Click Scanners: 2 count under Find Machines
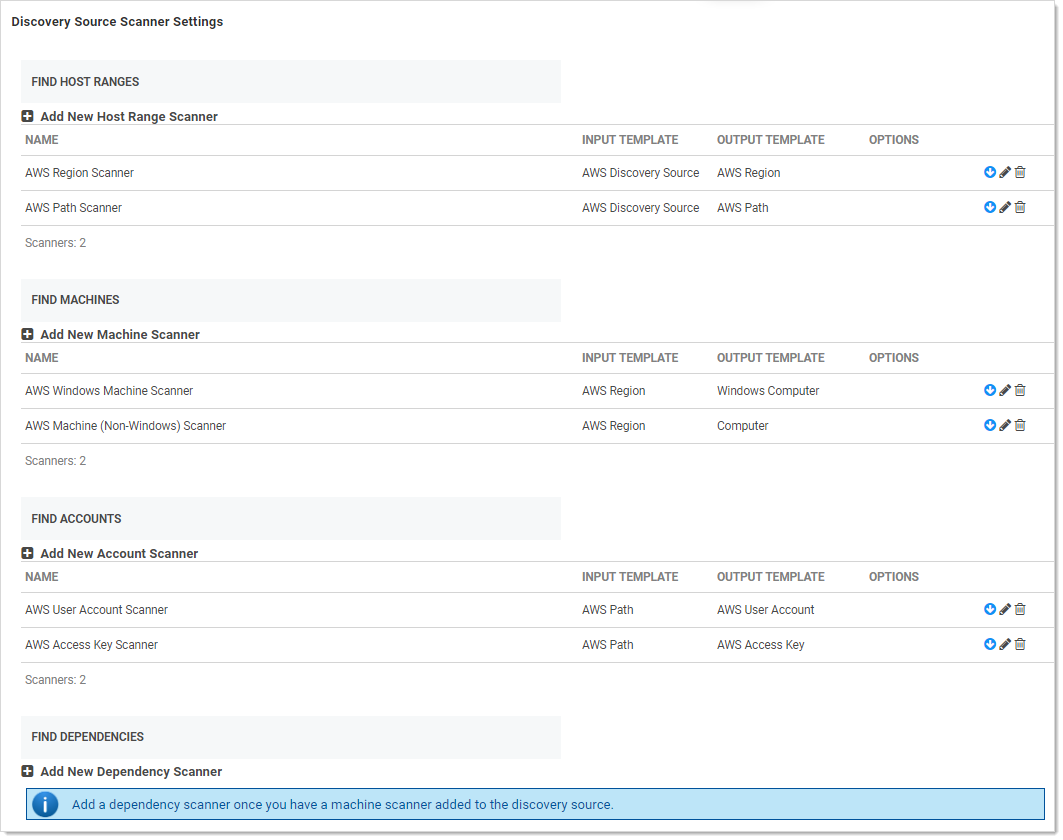The image size is (1063, 840). 56,461
